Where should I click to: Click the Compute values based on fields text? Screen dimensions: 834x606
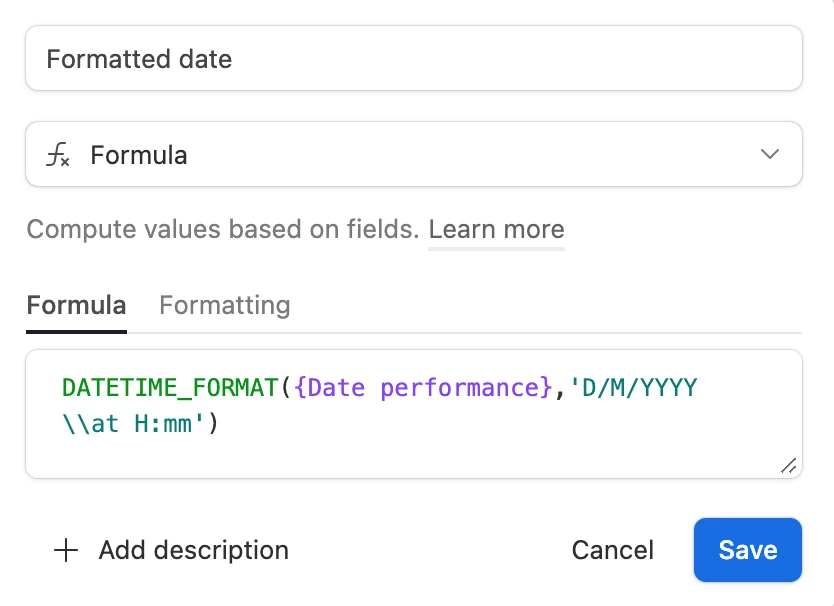tap(222, 230)
